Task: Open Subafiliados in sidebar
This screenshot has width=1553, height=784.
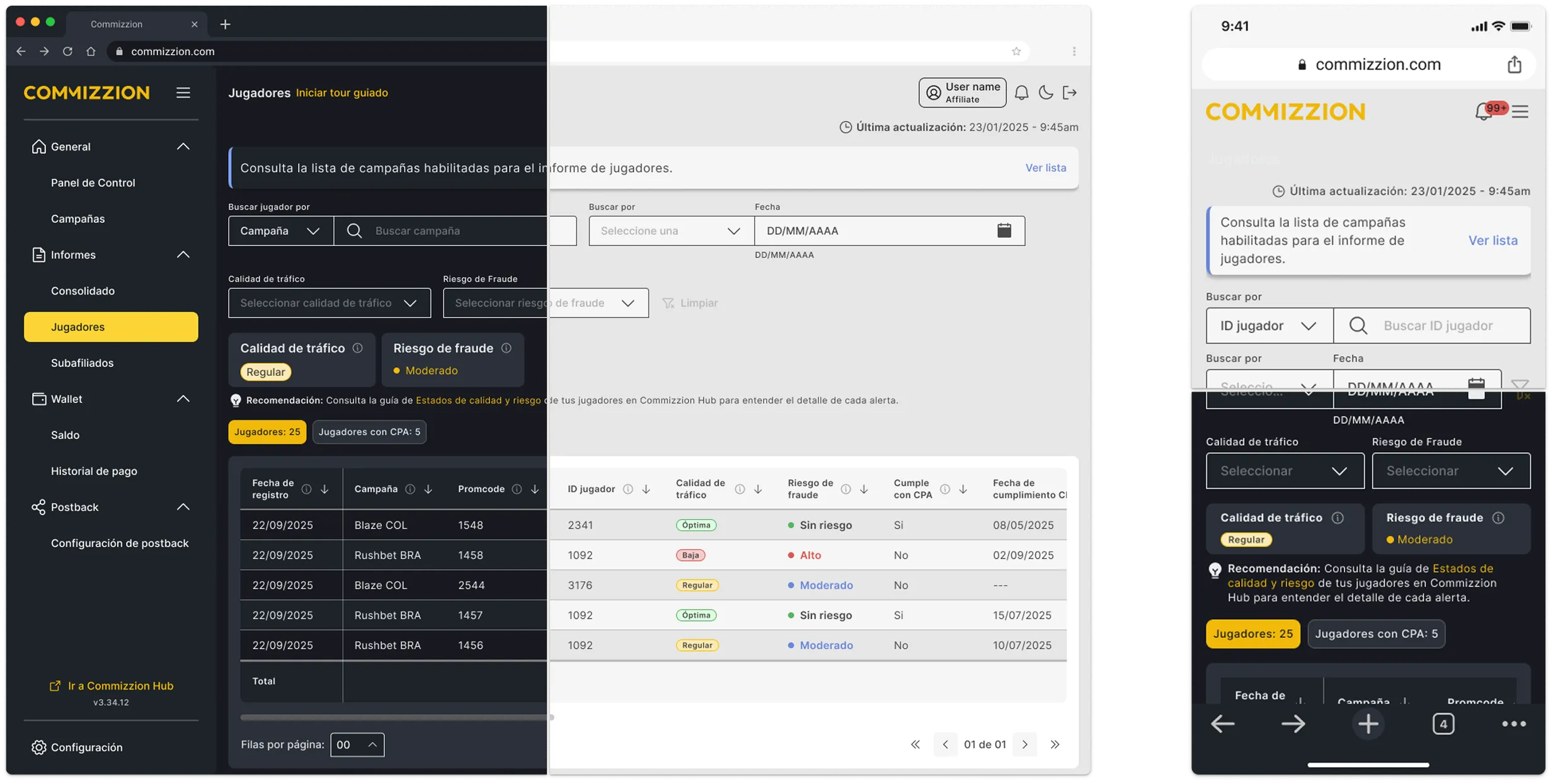Action: click(x=82, y=363)
